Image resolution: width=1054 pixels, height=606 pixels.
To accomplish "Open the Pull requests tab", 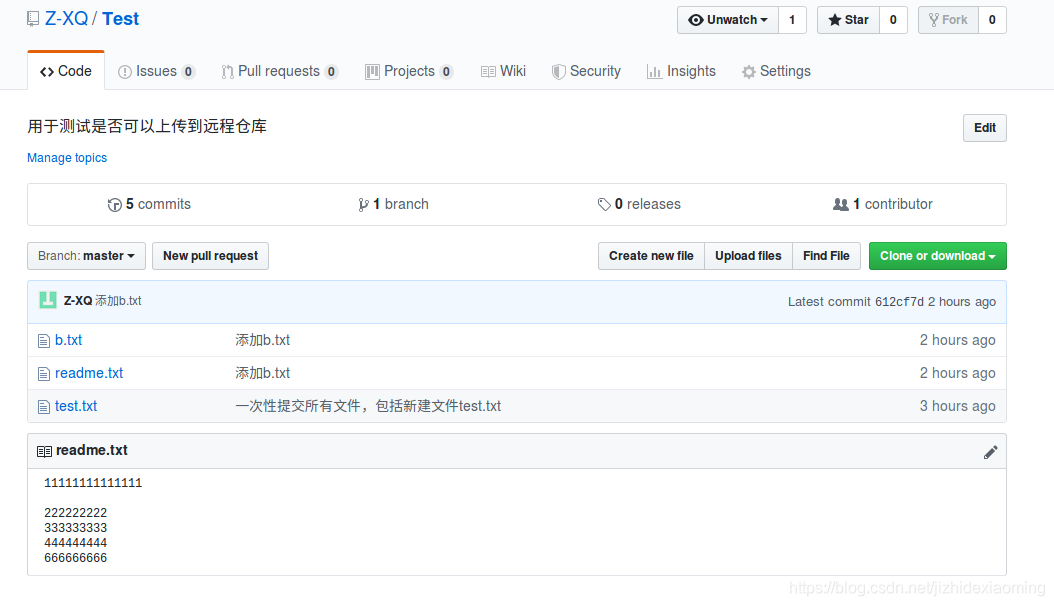I will tap(279, 71).
